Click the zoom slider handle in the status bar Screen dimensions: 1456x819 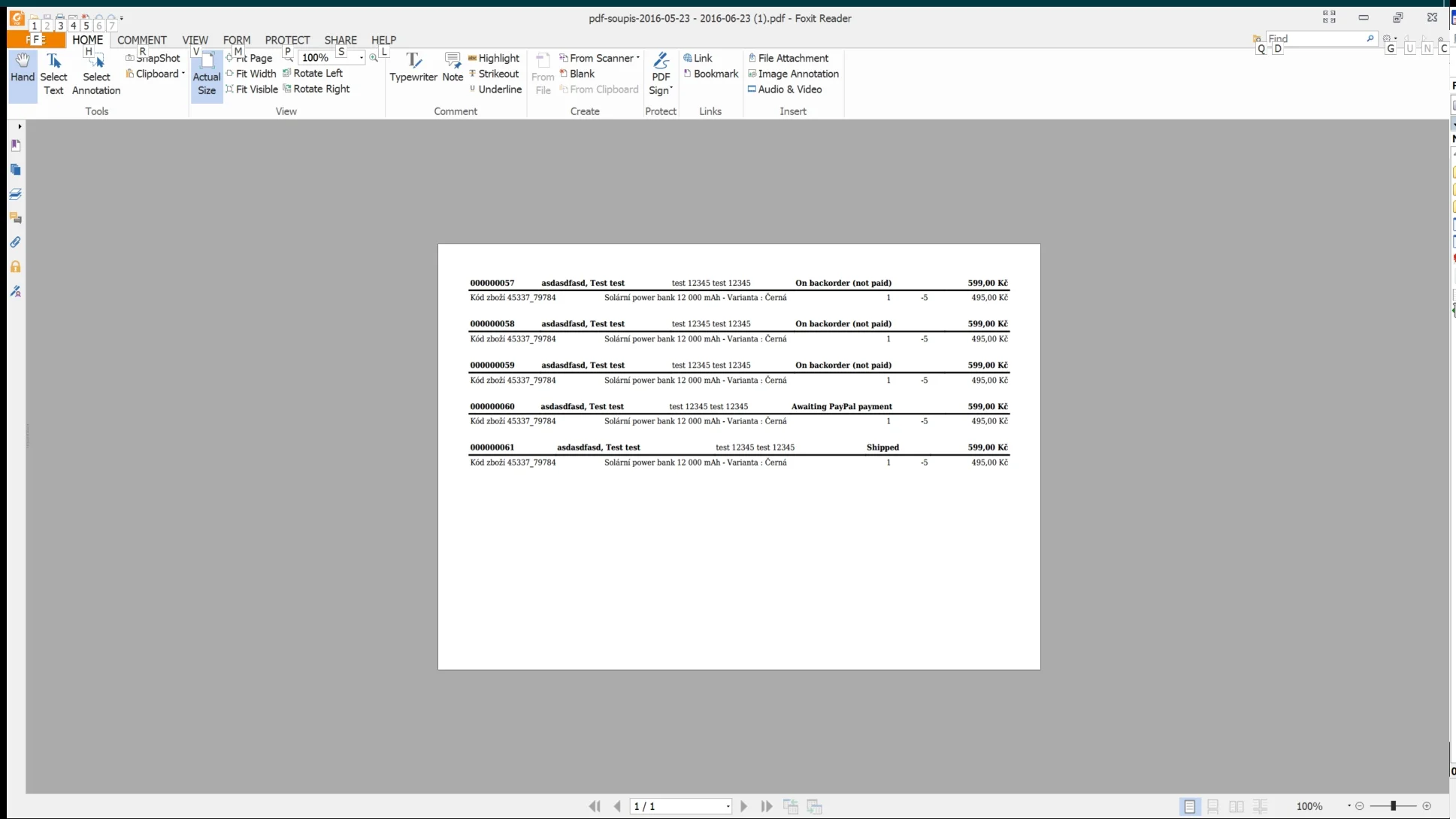(x=1393, y=806)
